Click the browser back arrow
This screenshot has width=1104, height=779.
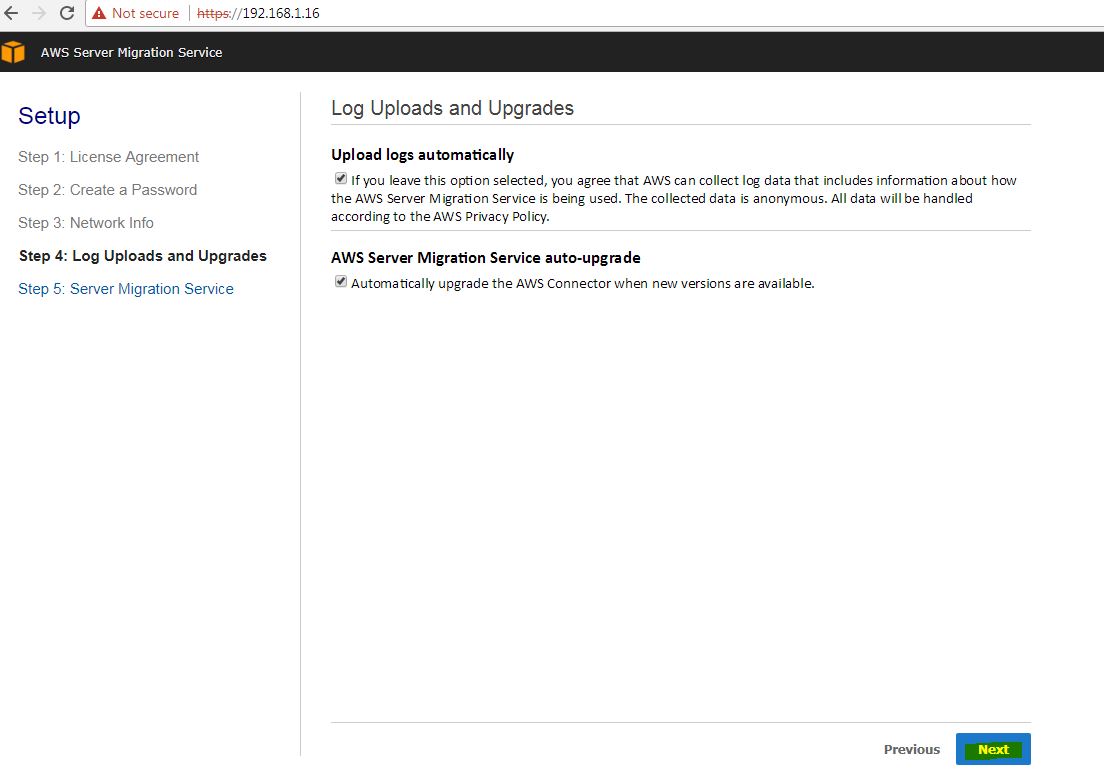(x=12, y=13)
